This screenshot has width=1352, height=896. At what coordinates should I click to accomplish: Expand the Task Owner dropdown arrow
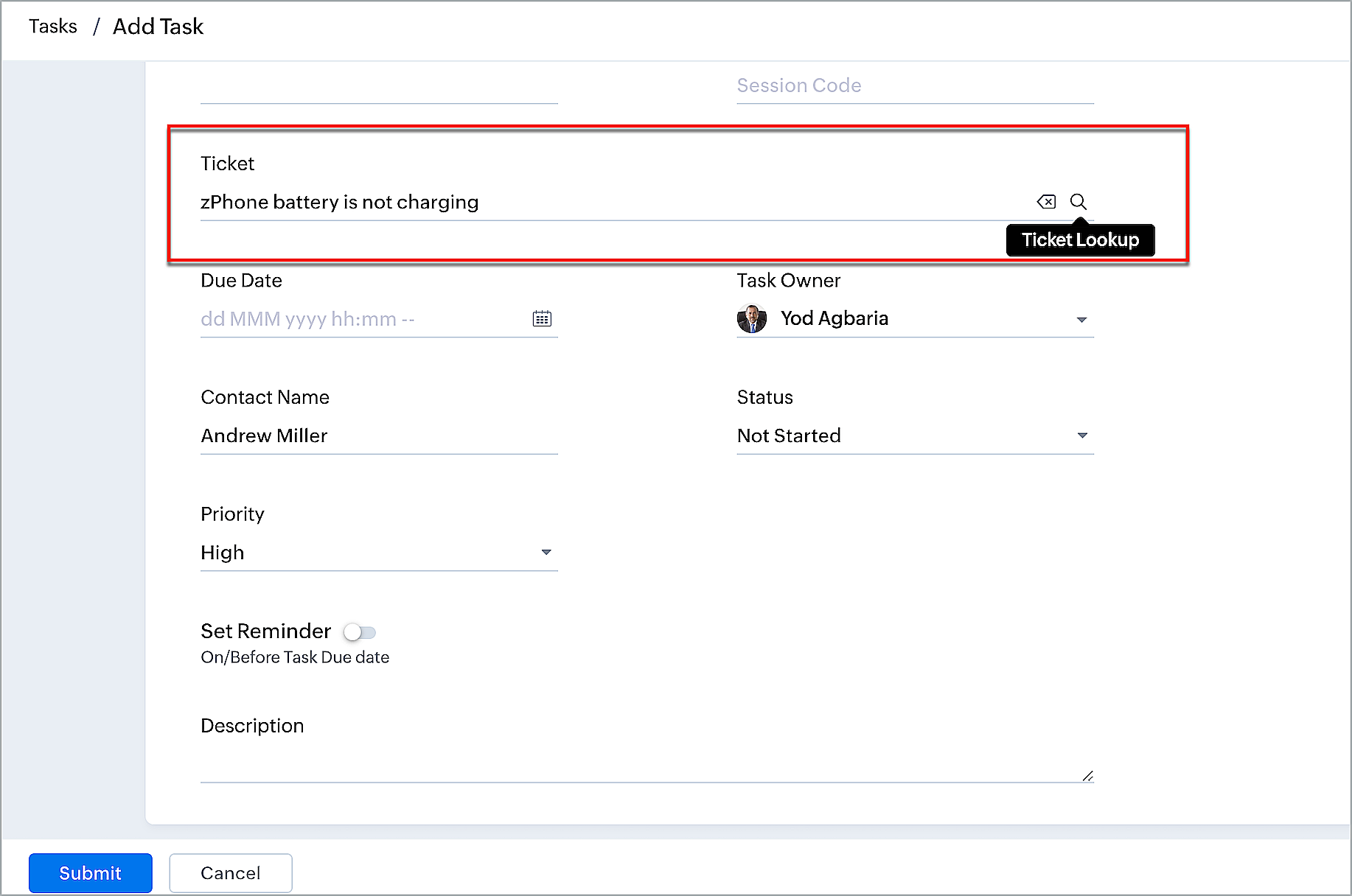pos(1081,320)
